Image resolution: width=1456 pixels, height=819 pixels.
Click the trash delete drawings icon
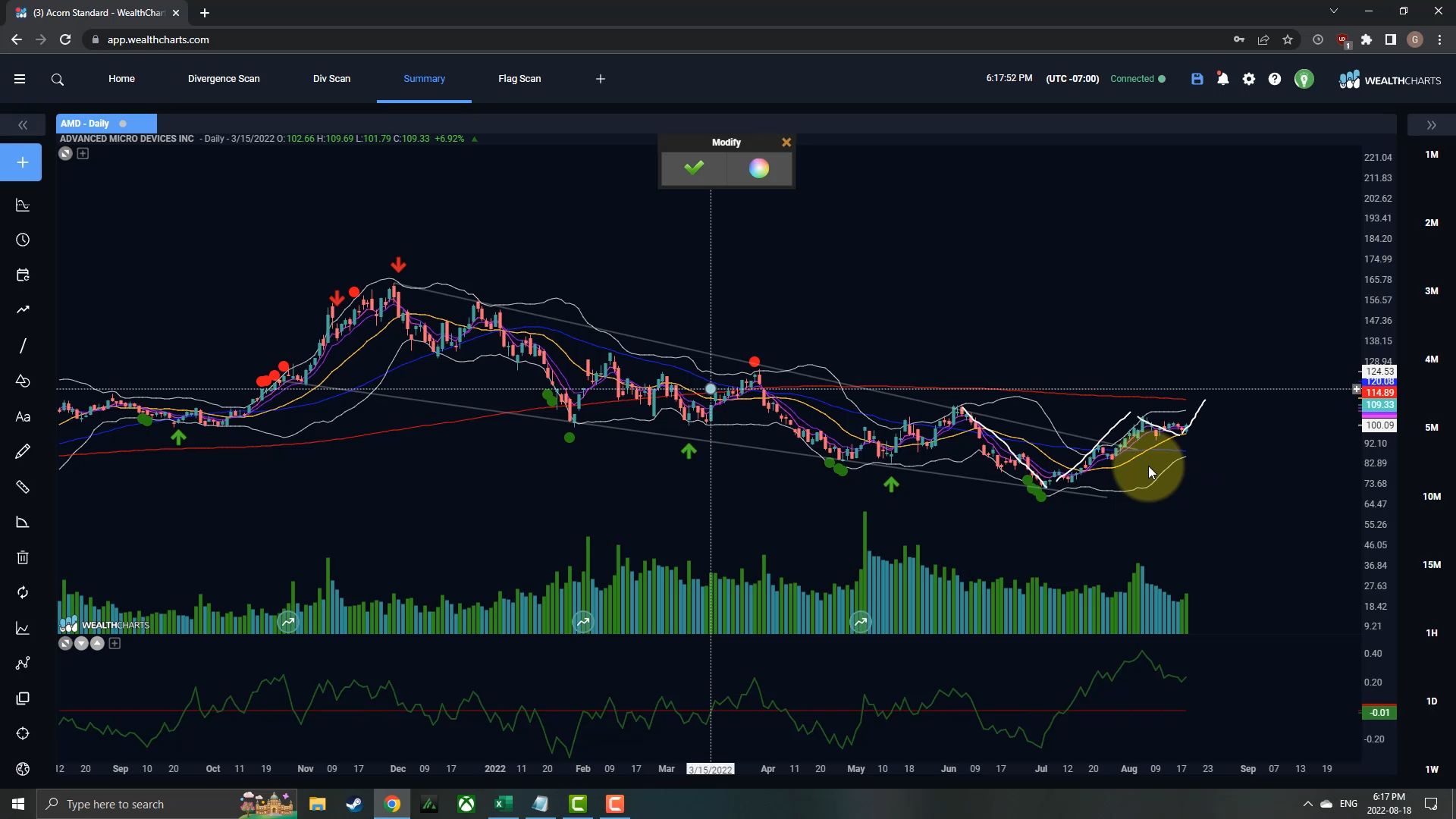tap(23, 557)
